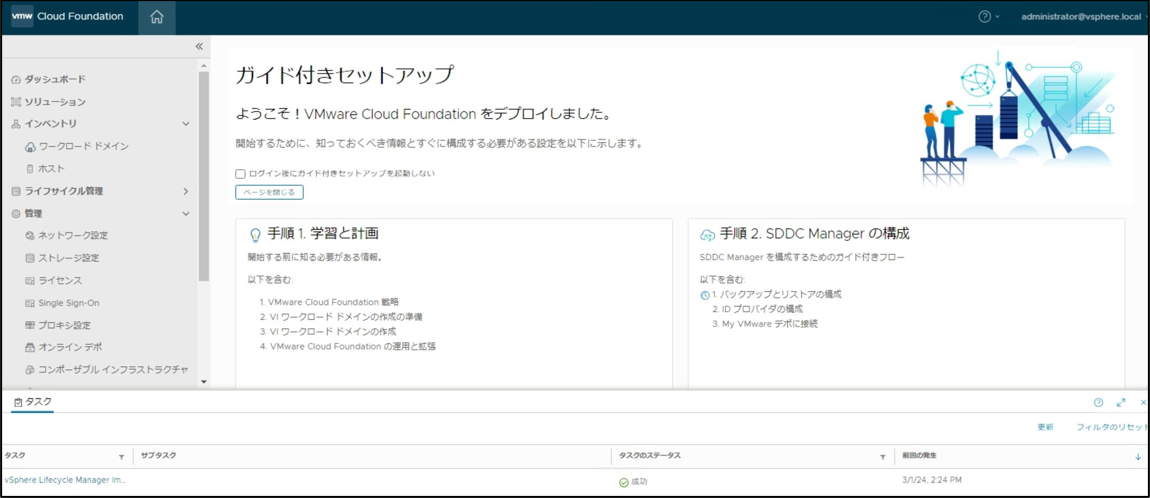
Task: Check ログイン後にガイド付きセットアップを起動しない checkbox
Action: click(x=240, y=174)
